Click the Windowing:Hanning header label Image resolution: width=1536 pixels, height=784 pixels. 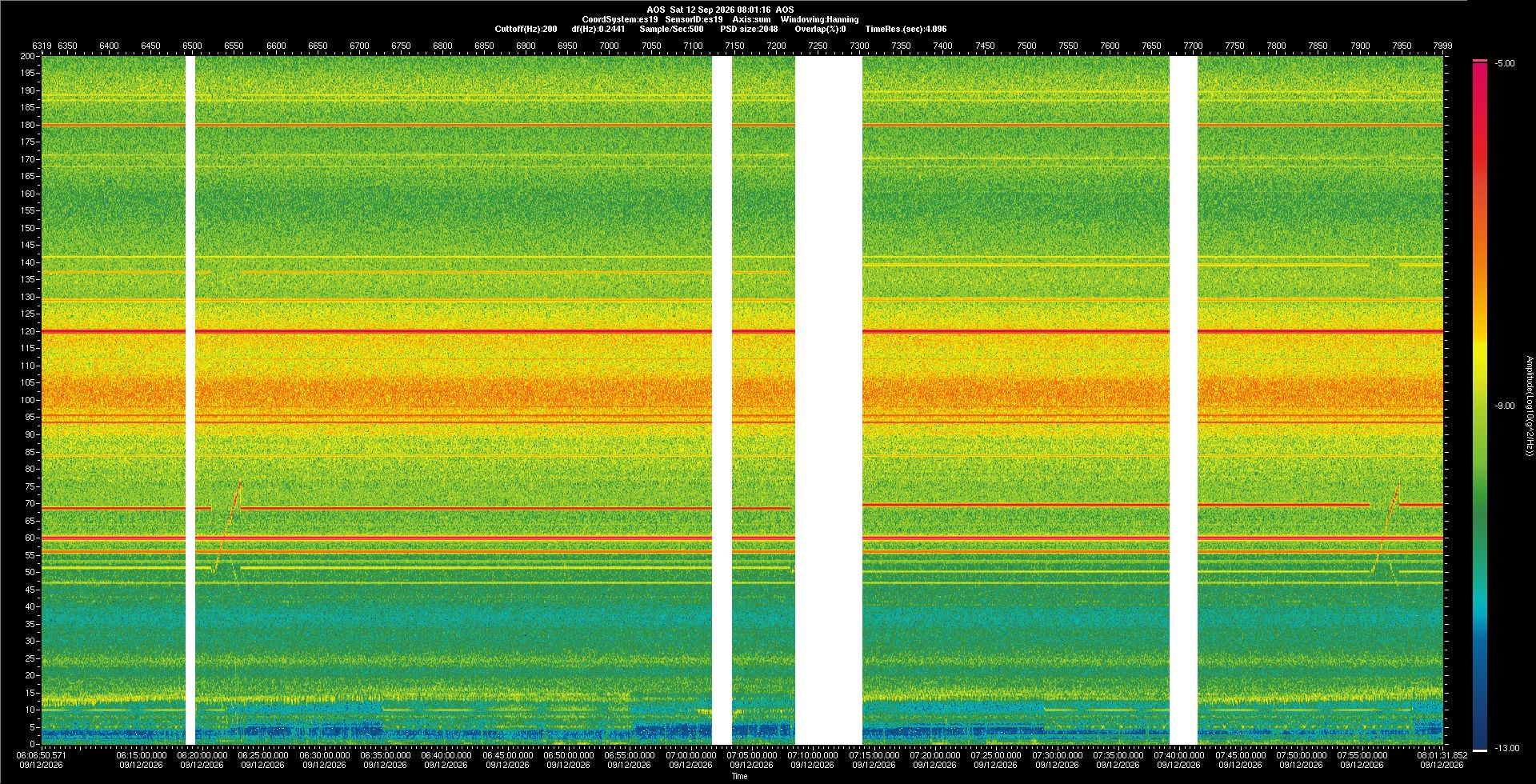[819, 19]
